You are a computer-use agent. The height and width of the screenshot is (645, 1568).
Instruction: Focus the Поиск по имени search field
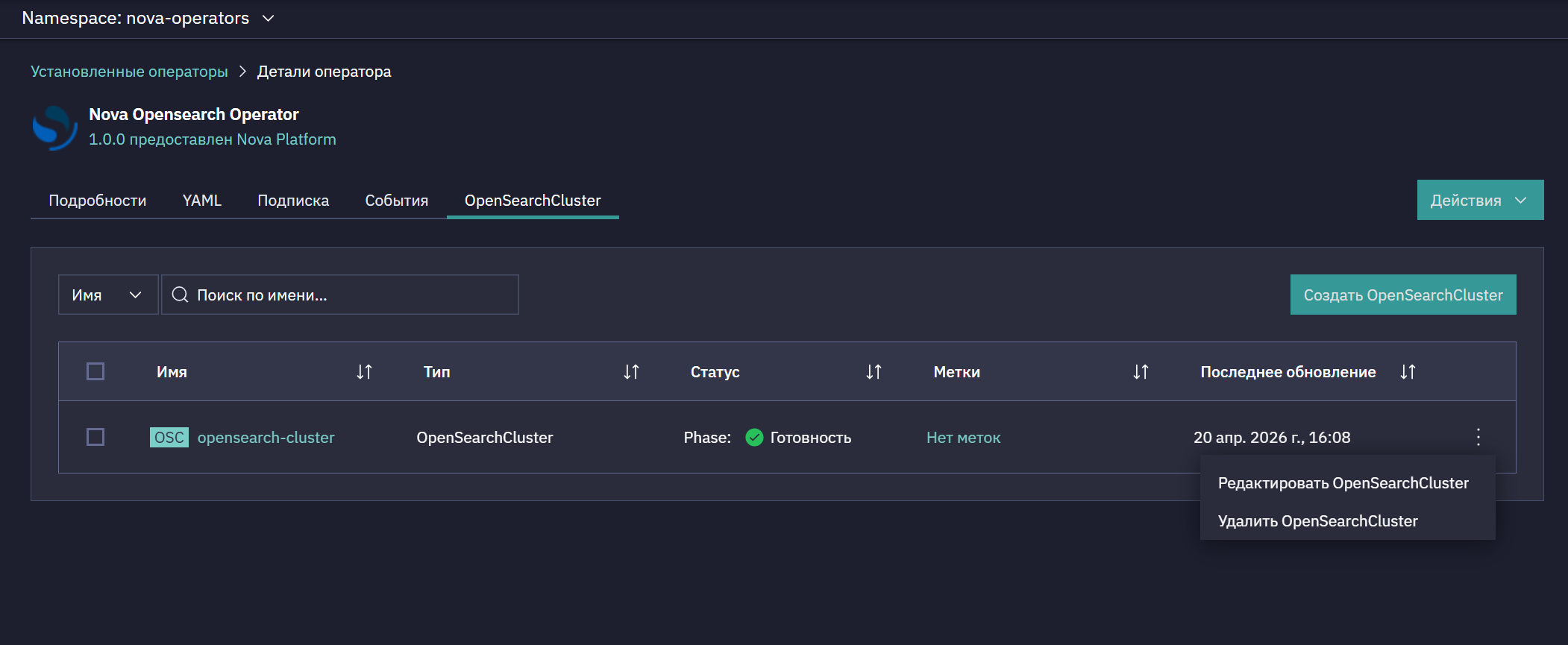pos(340,295)
